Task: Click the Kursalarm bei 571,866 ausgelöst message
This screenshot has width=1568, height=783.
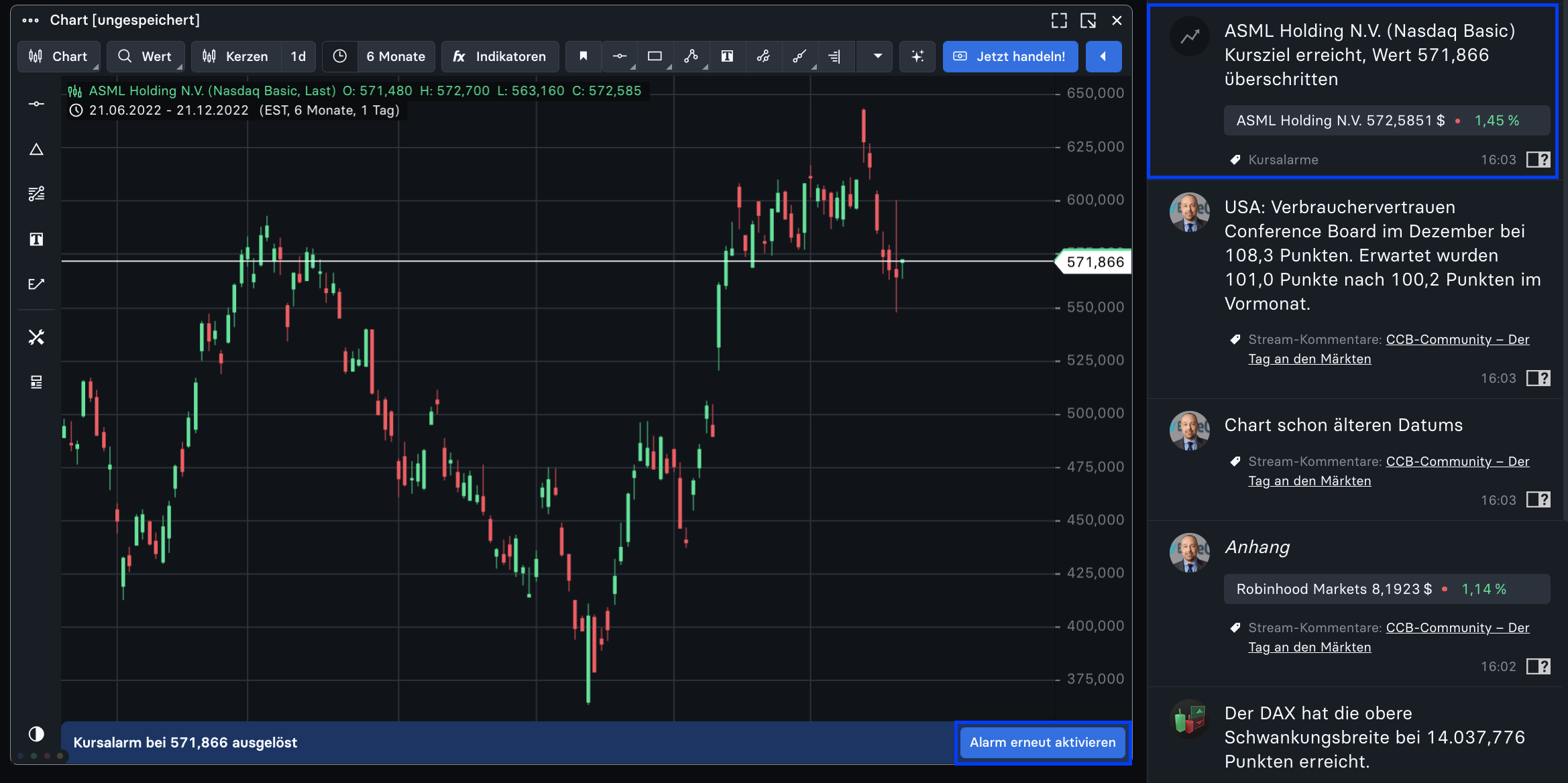Action: [x=185, y=743]
